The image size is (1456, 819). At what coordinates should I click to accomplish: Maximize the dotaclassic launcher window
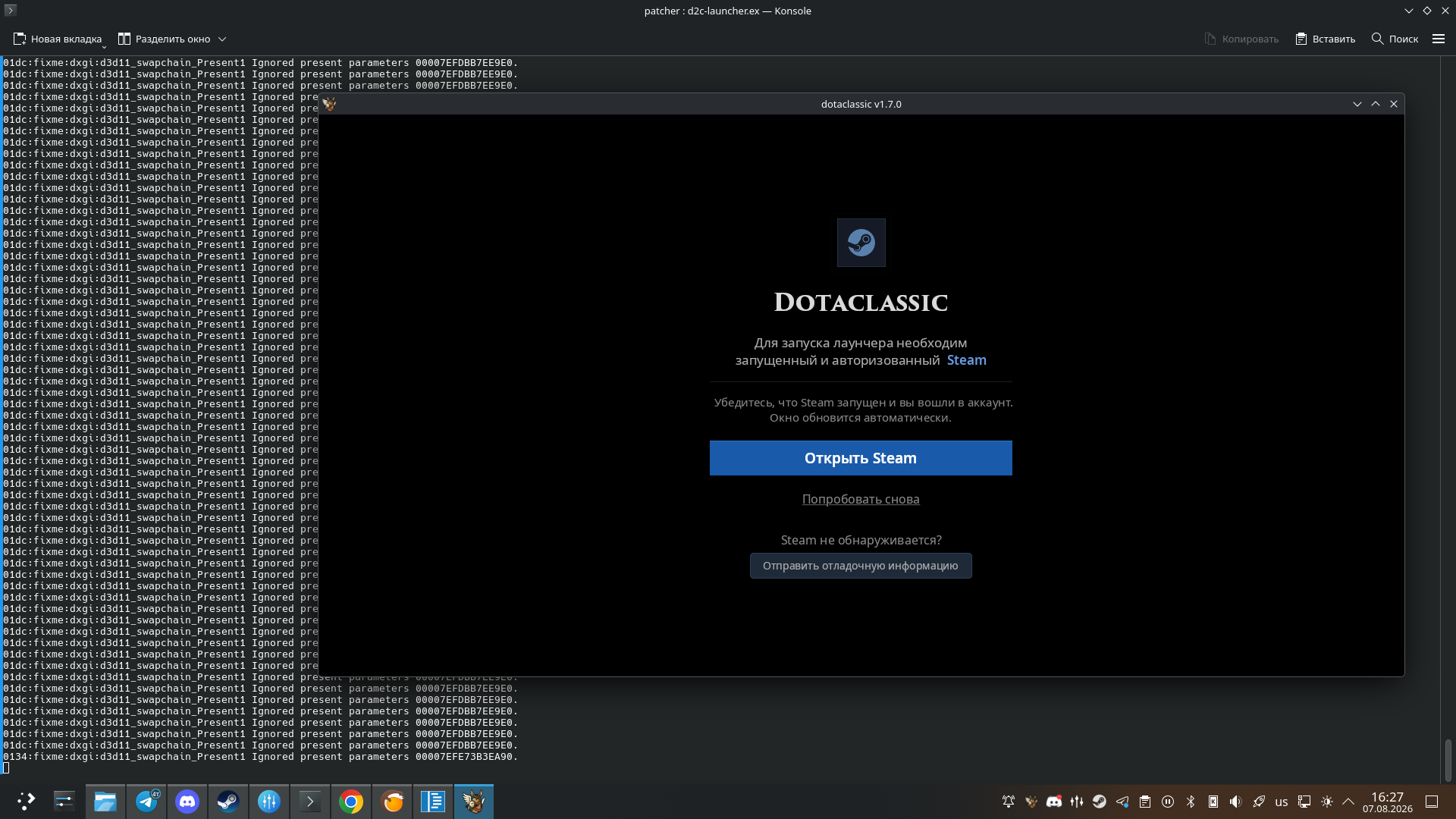(x=1376, y=104)
